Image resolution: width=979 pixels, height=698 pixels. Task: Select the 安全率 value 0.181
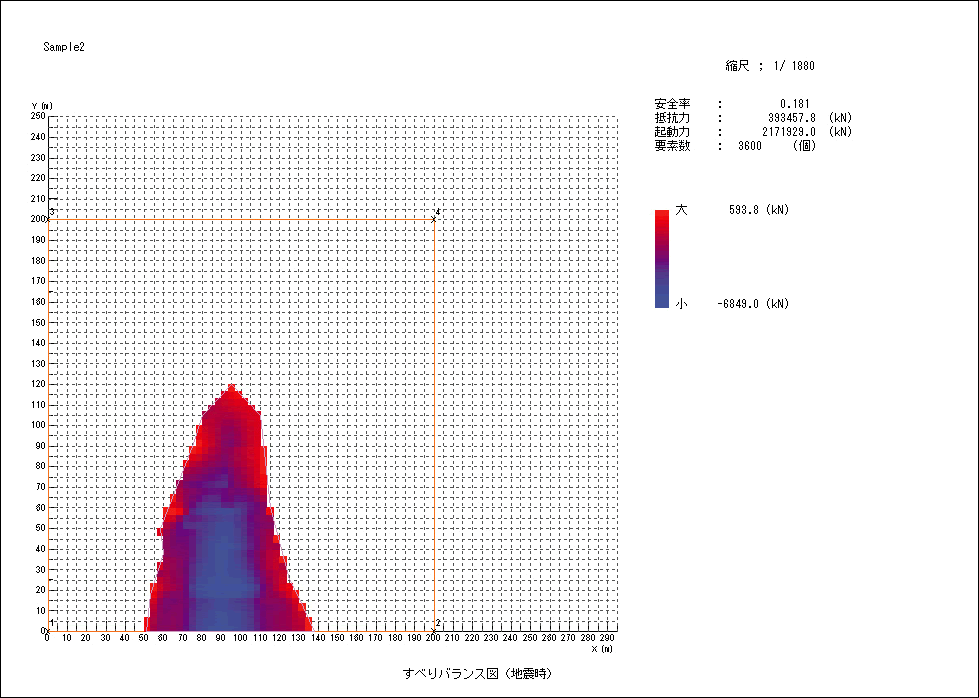pyautogui.click(x=795, y=104)
